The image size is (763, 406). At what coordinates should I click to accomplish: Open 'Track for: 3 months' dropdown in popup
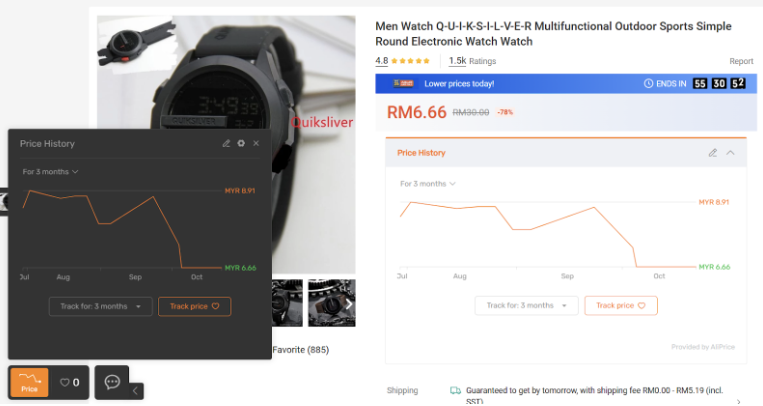(x=100, y=306)
